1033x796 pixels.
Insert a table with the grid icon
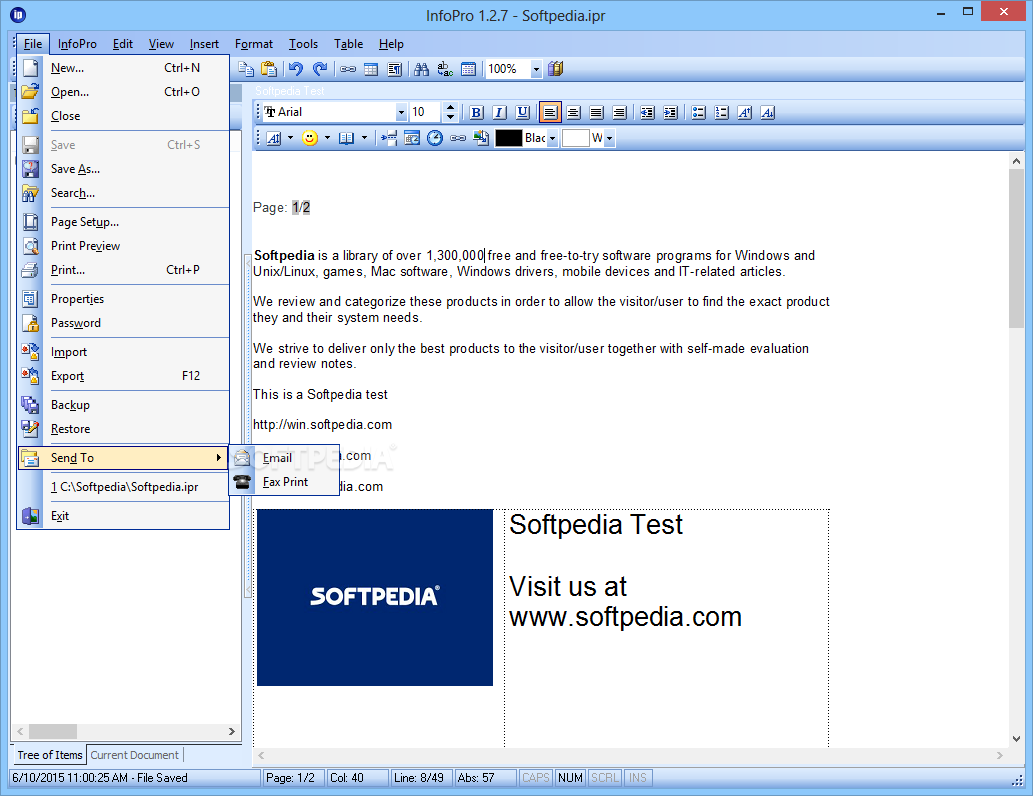371,69
